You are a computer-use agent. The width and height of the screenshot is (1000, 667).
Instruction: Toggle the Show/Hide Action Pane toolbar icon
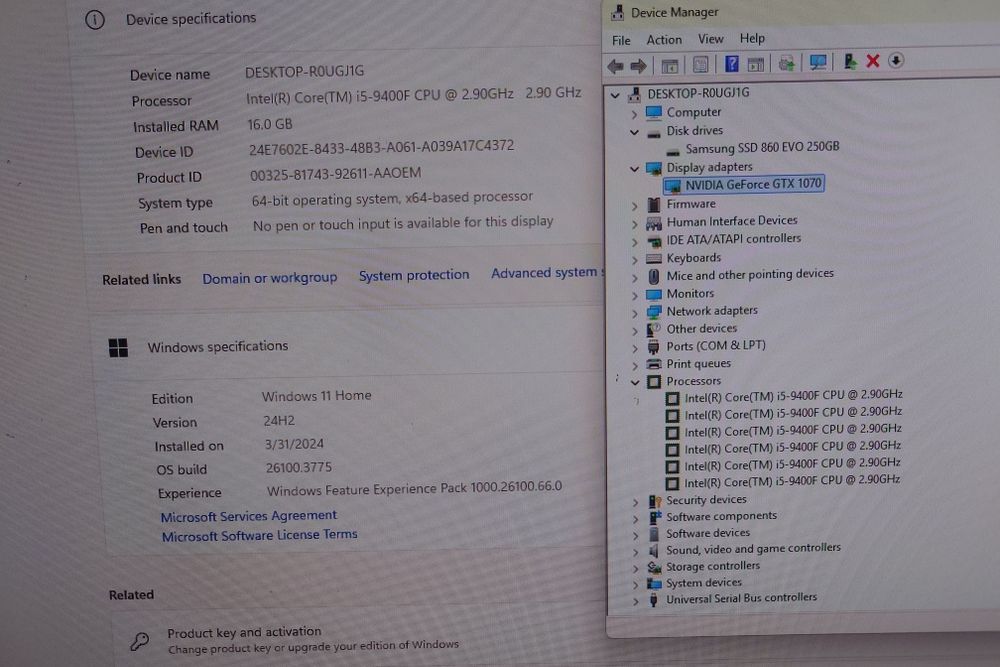[x=756, y=64]
